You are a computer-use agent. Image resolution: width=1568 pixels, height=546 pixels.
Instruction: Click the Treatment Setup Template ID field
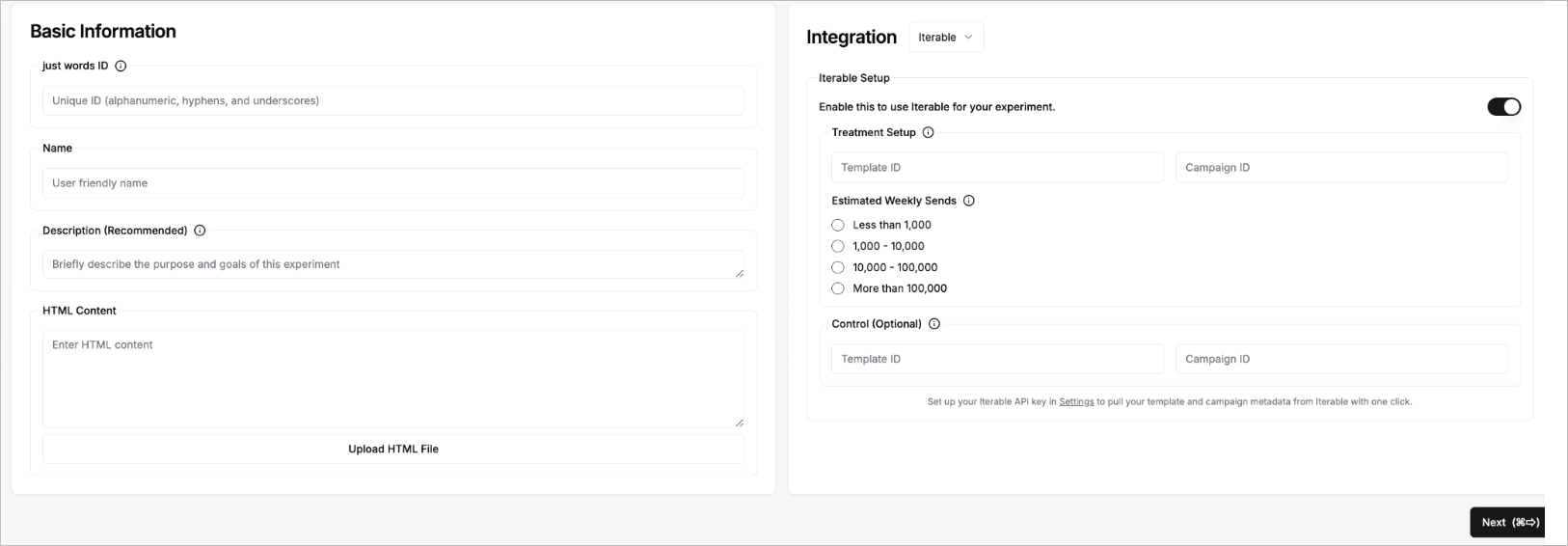[997, 168]
